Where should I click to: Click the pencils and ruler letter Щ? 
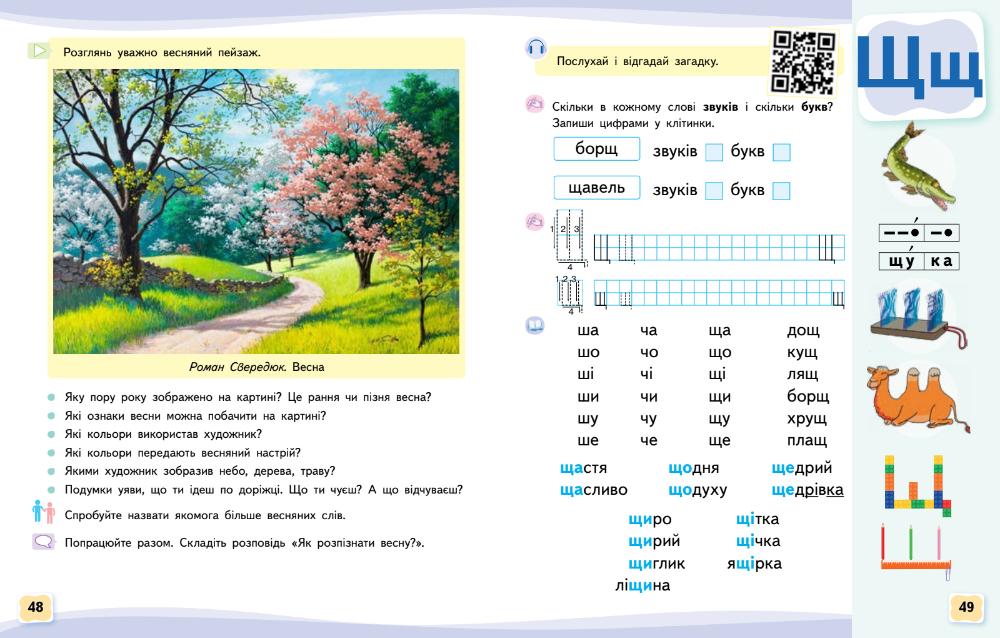coord(916,551)
